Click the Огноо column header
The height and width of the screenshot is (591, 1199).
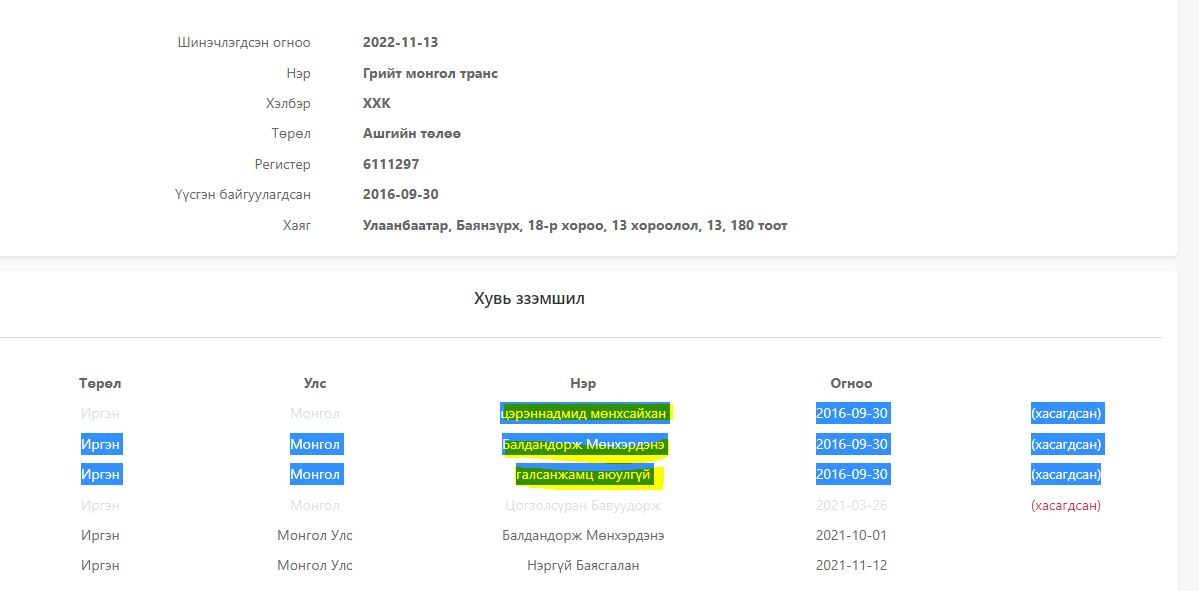pos(851,383)
